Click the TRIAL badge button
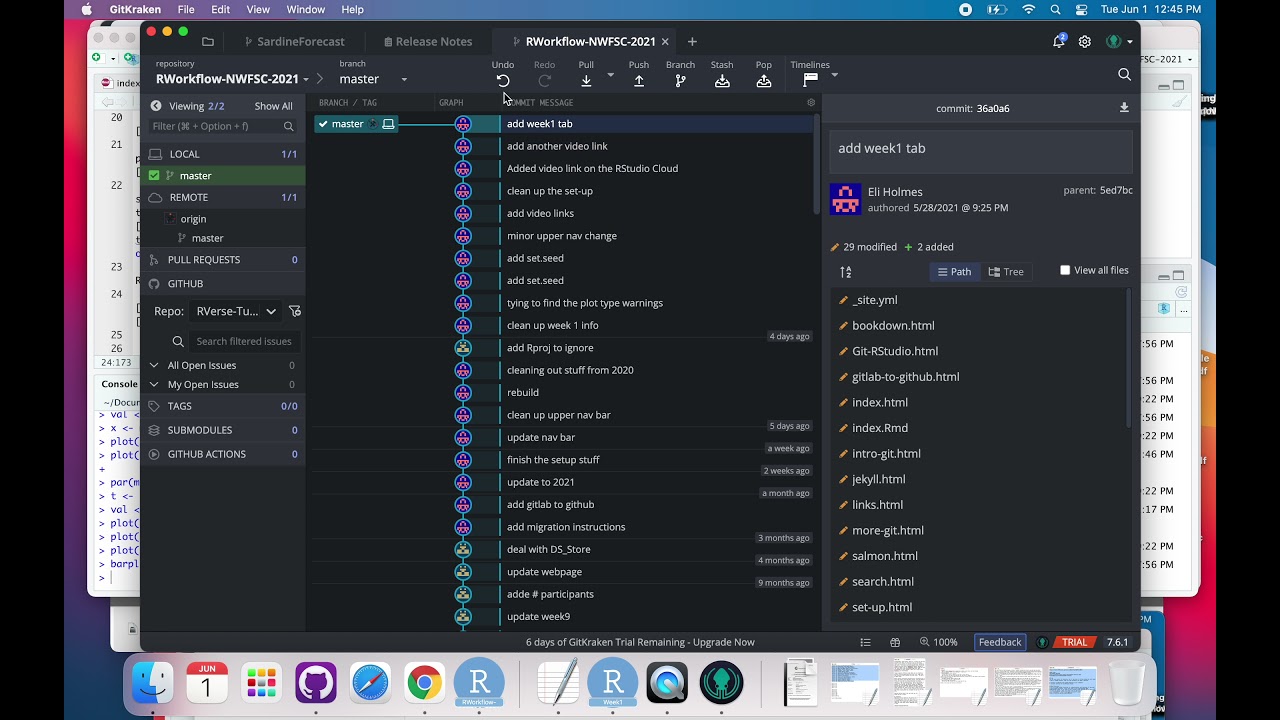 (x=1074, y=642)
